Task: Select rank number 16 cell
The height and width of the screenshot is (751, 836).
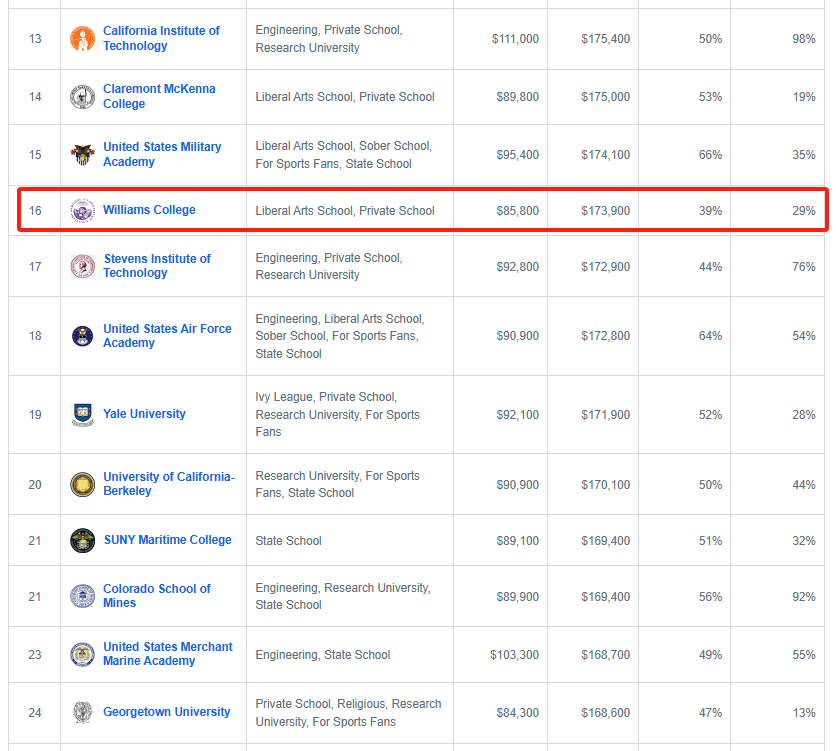Action: click(35, 211)
